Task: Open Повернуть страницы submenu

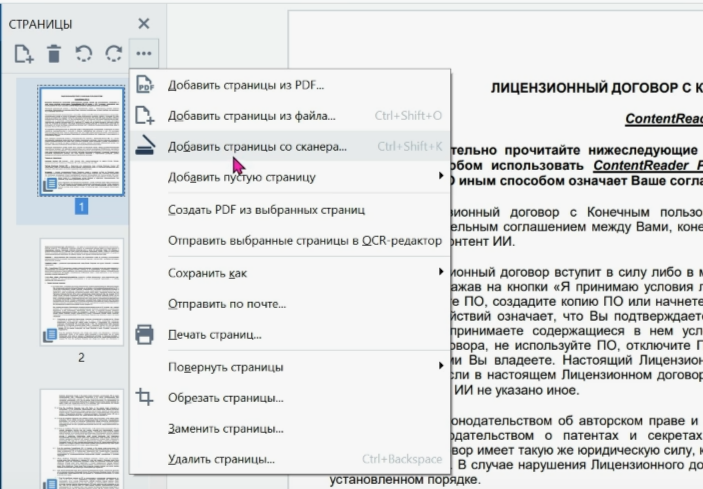Action: pyautogui.click(x=290, y=367)
